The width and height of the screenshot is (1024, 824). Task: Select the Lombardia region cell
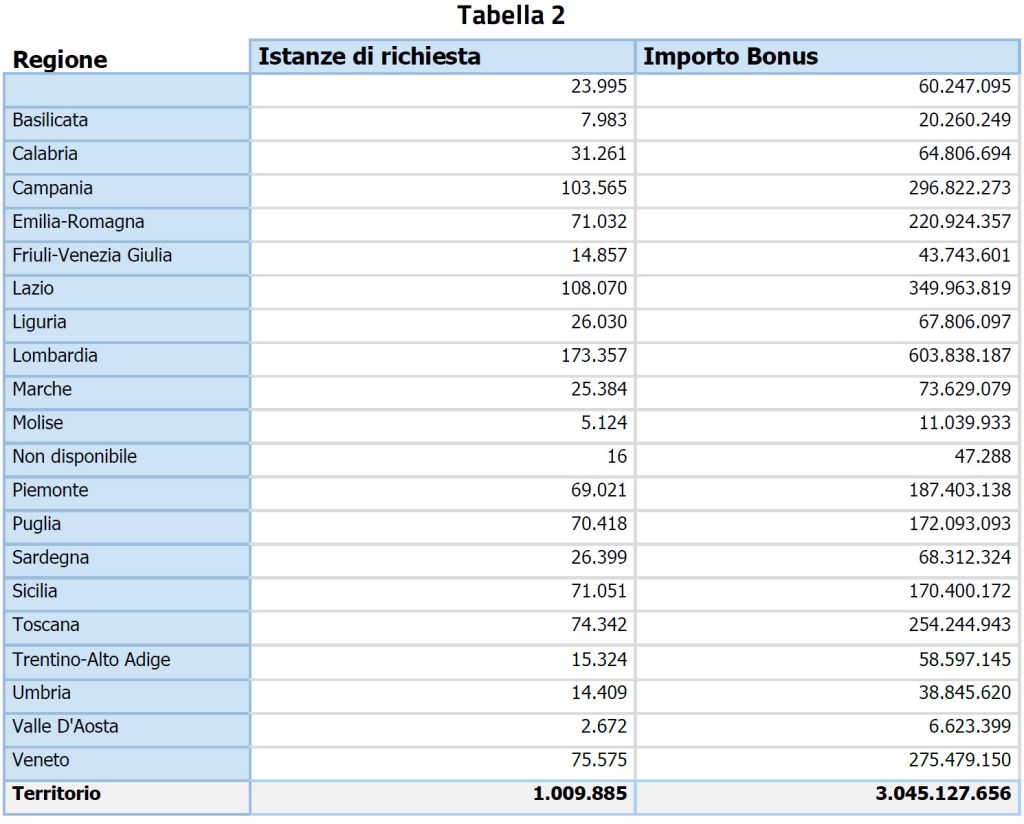(x=55, y=356)
